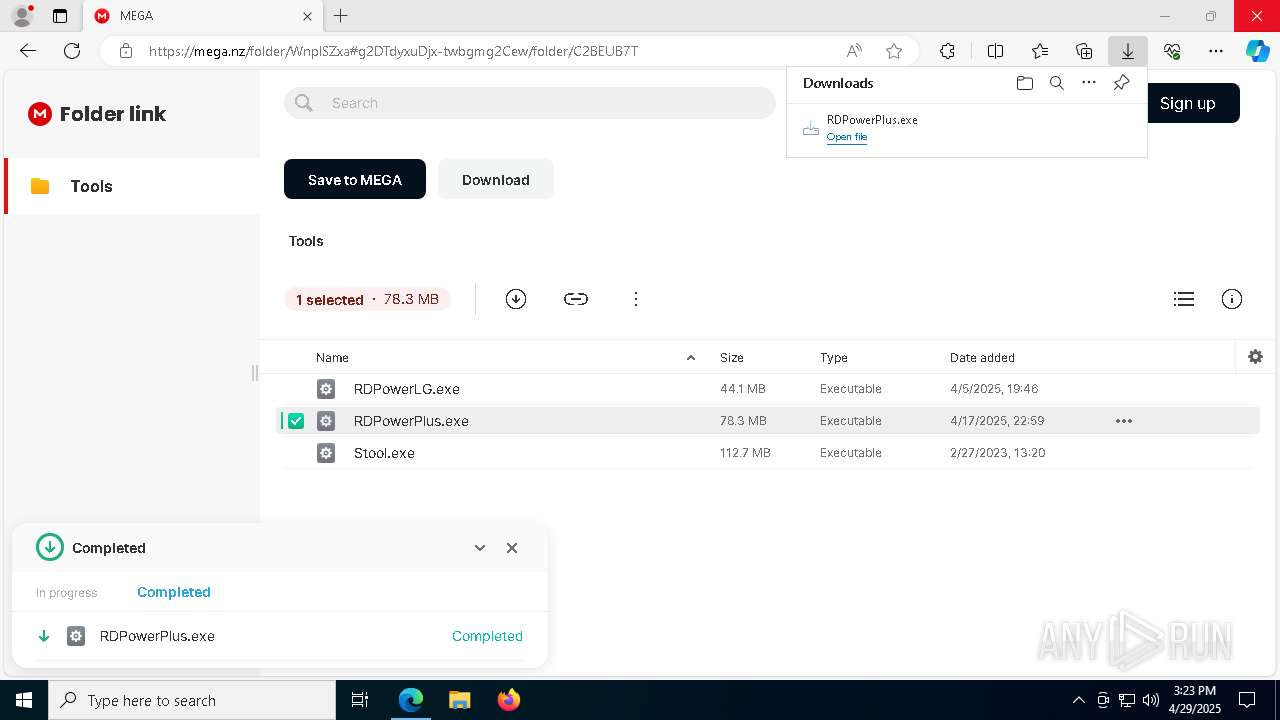Open Collections icon
This screenshot has height=720, width=1280.
coord(1084,51)
